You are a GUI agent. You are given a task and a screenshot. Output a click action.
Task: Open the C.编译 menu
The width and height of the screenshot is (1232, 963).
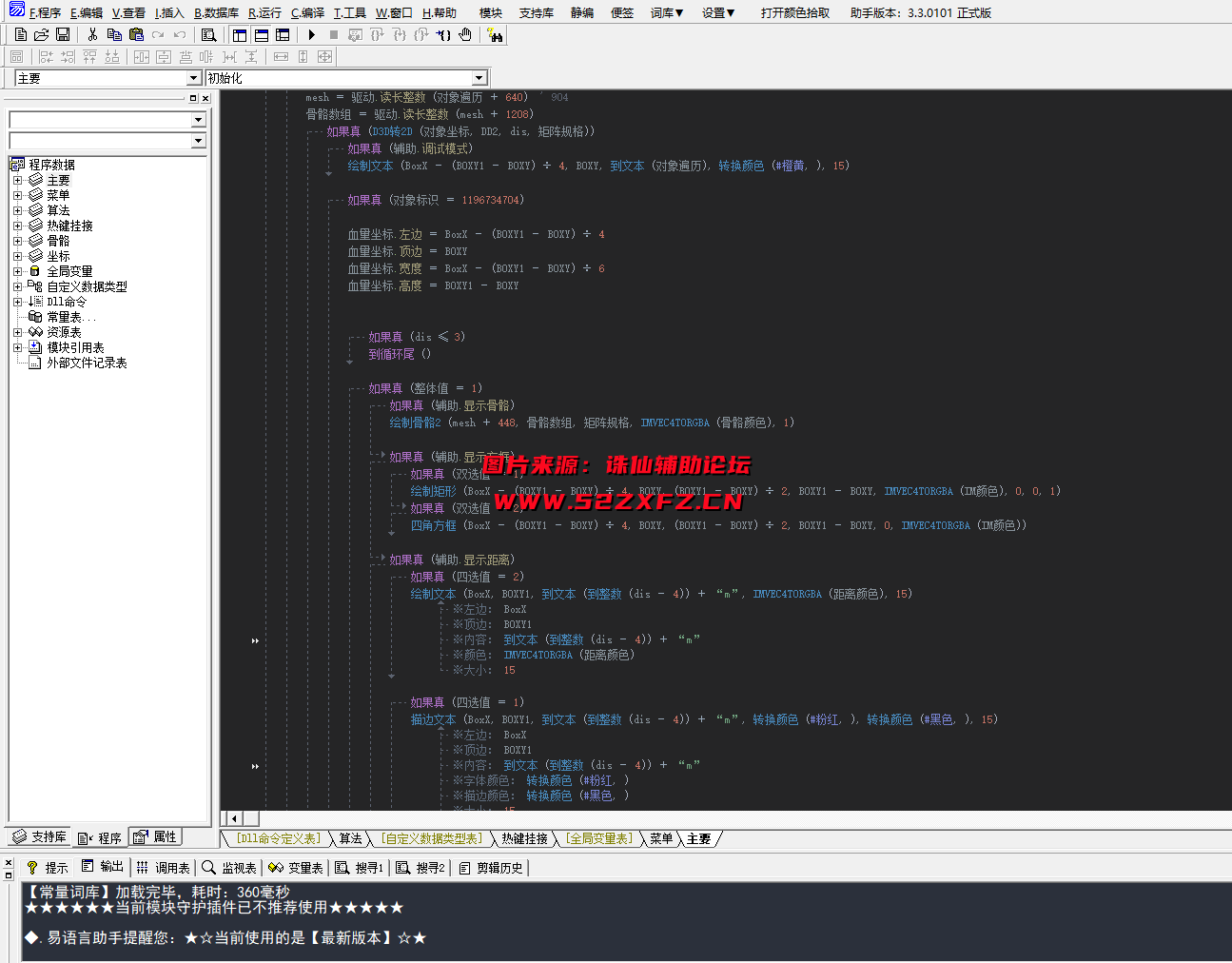tap(307, 12)
